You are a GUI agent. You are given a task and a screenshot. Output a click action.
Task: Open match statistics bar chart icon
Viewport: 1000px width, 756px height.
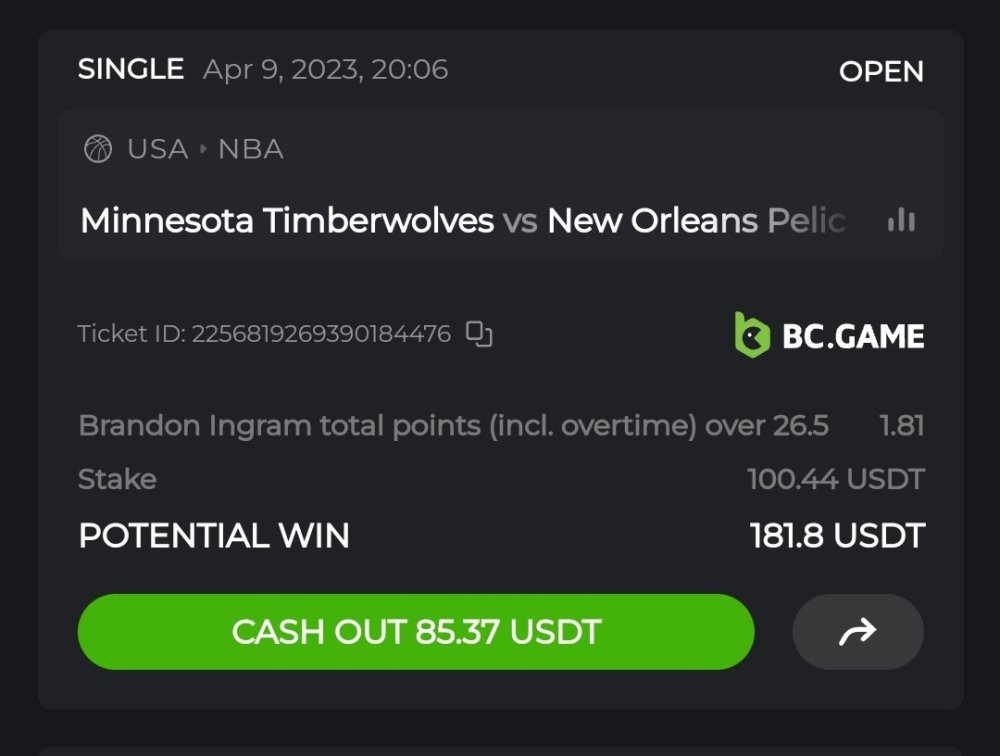(901, 221)
